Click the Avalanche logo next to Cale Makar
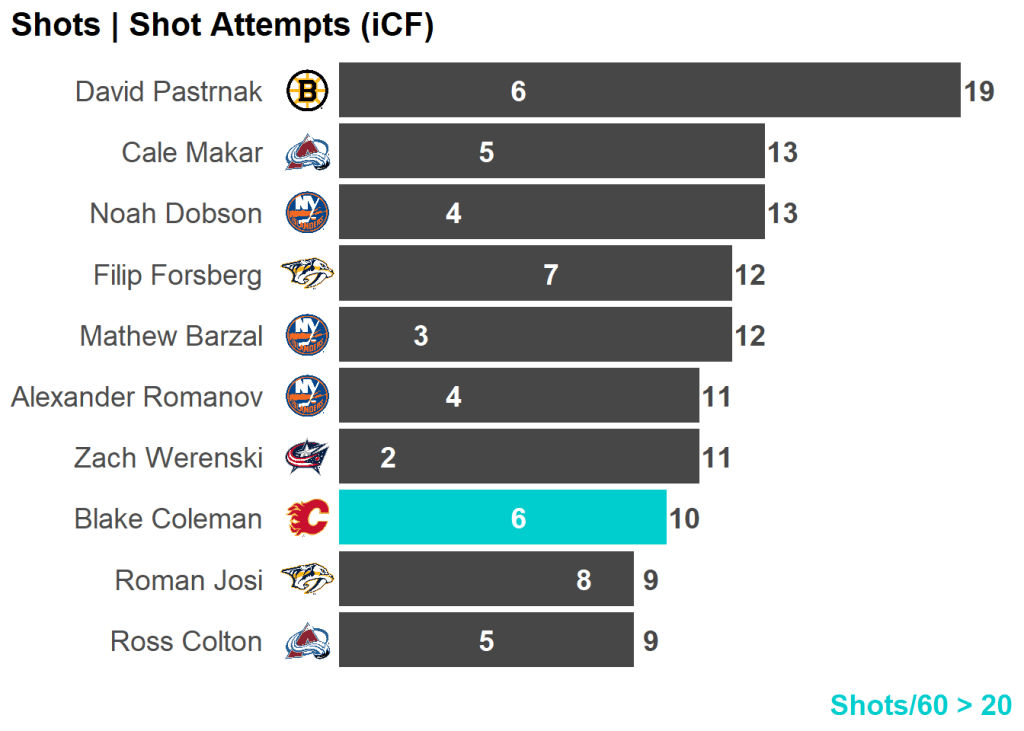The width and height of the screenshot is (1024, 731). click(x=307, y=153)
